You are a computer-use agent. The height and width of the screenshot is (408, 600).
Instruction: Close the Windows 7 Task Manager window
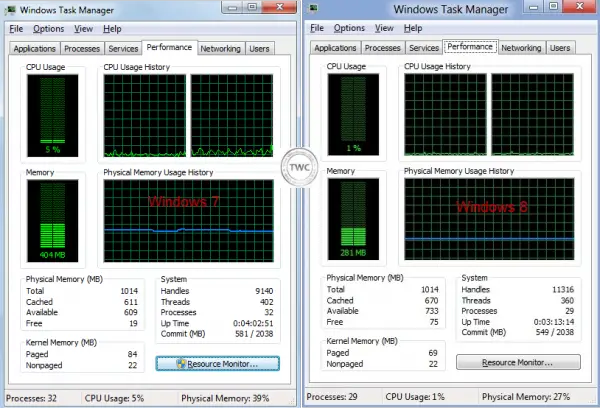tap(280, 7)
